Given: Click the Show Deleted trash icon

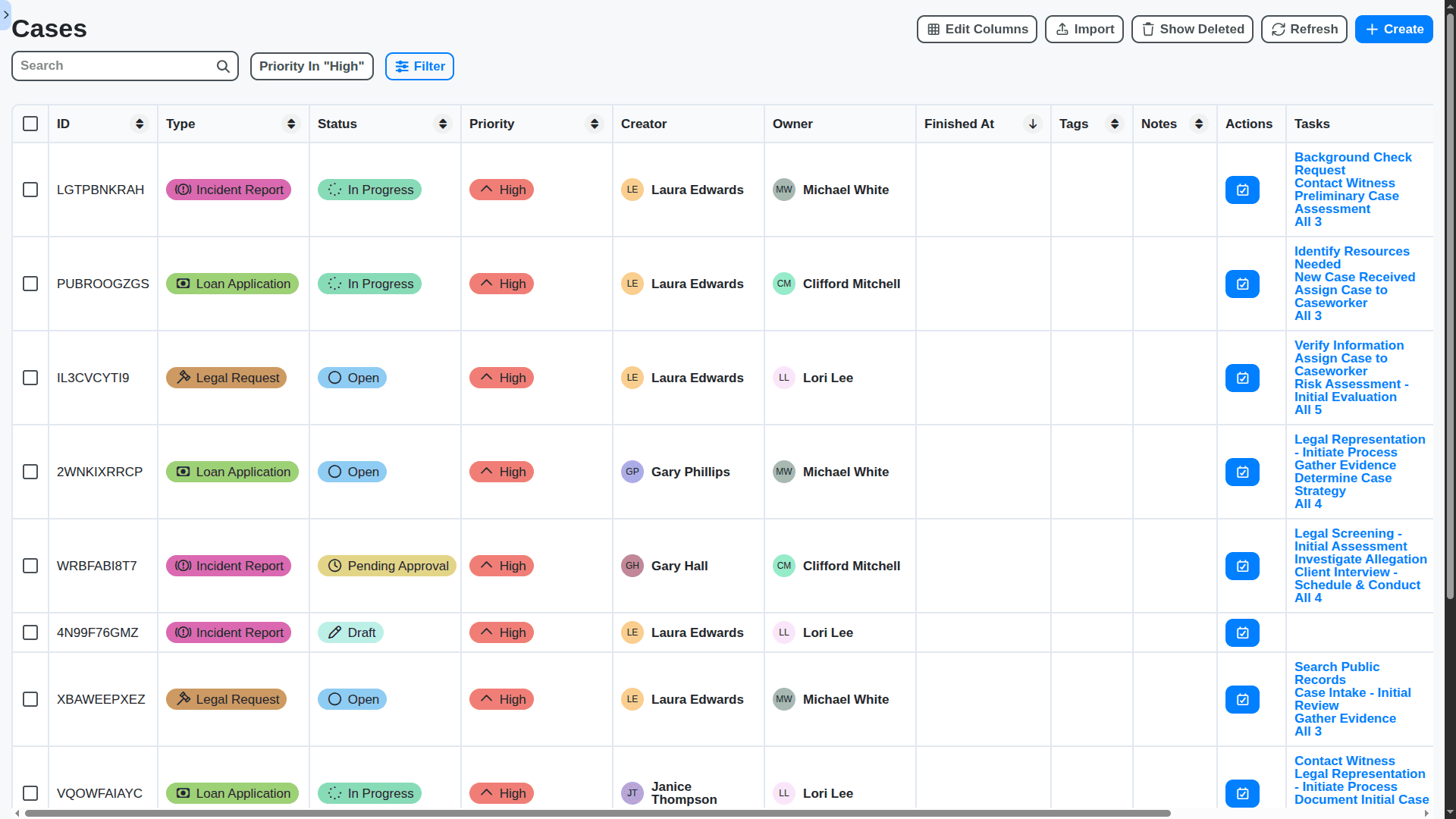Looking at the screenshot, I should pos(1147,29).
